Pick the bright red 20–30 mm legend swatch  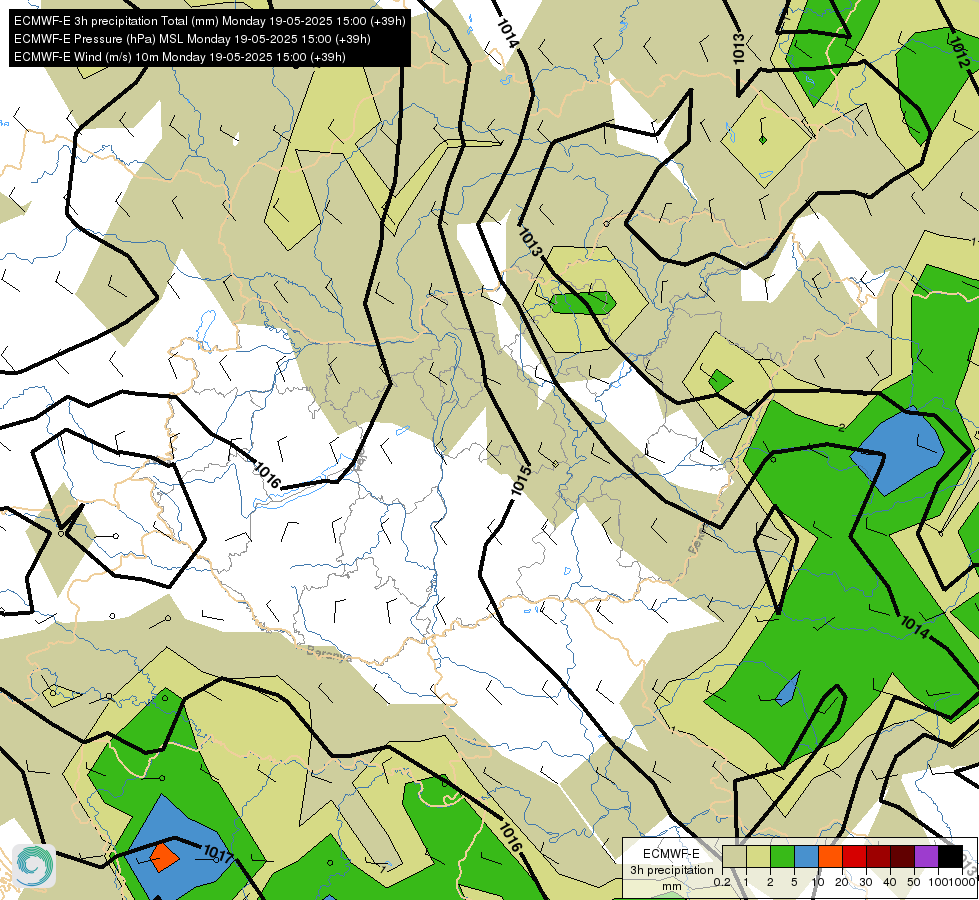(x=854, y=856)
